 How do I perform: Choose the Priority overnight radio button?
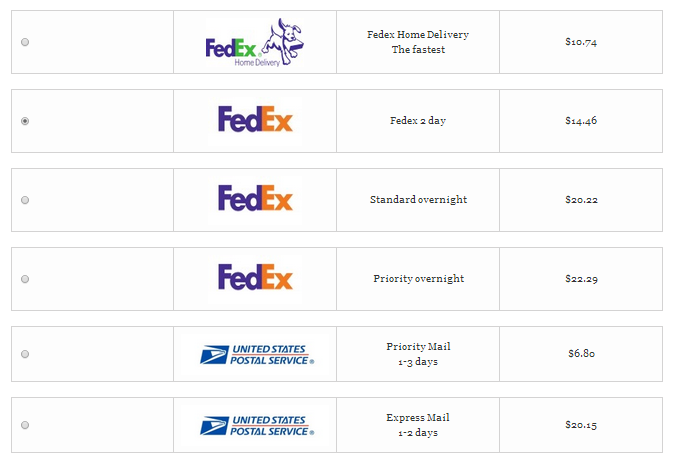25,279
